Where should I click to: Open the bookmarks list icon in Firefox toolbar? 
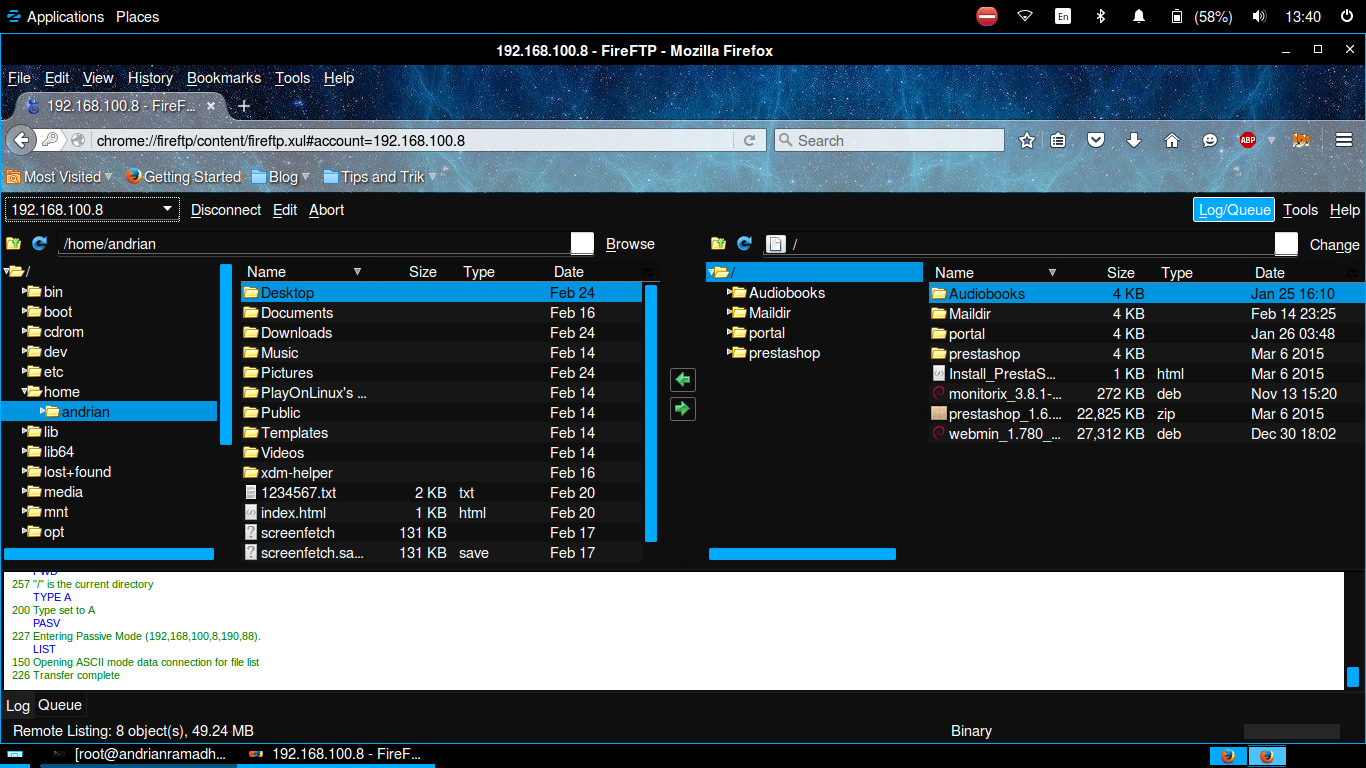(x=1059, y=141)
